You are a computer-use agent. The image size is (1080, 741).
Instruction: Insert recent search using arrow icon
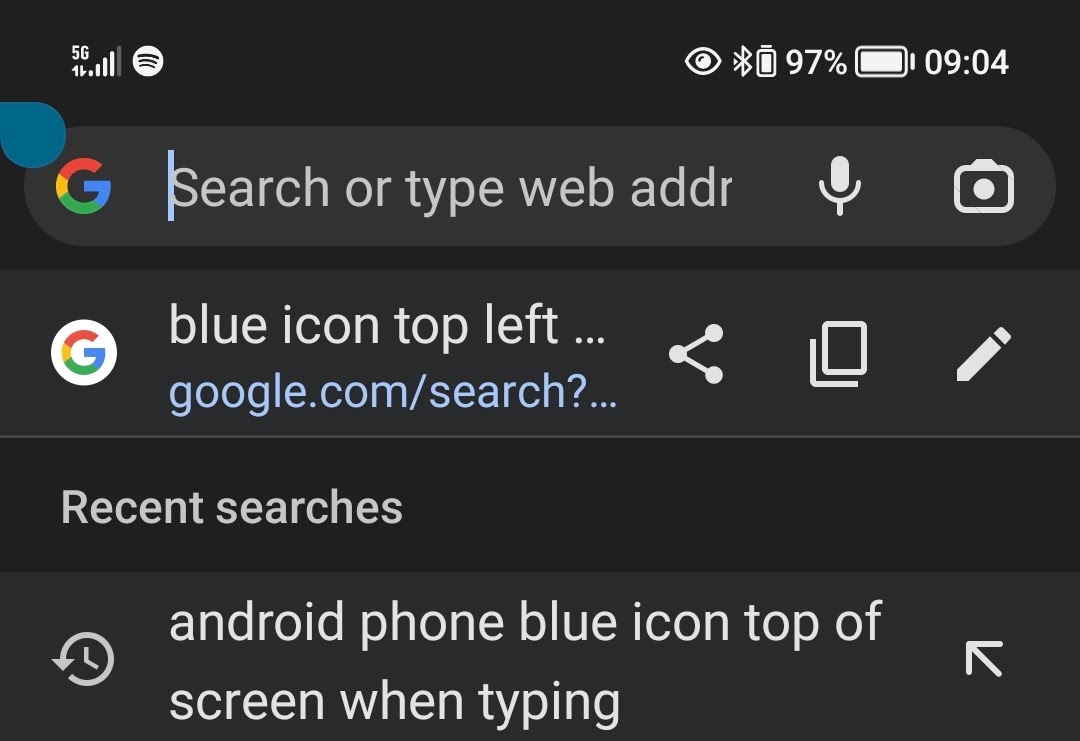click(983, 659)
